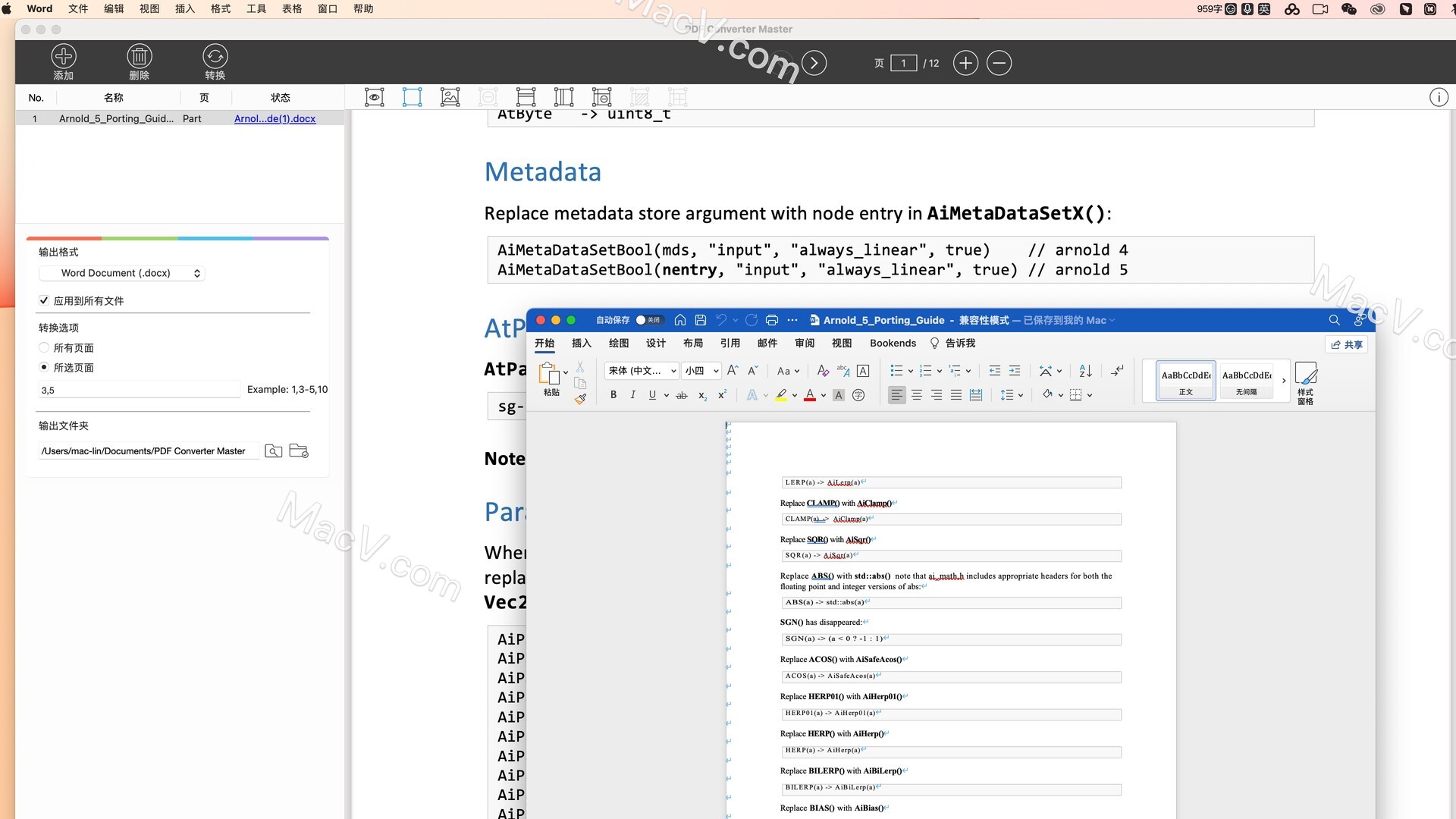Screen dimensions: 1456x819
Task: Open the info panel icon
Action: 1439,97
